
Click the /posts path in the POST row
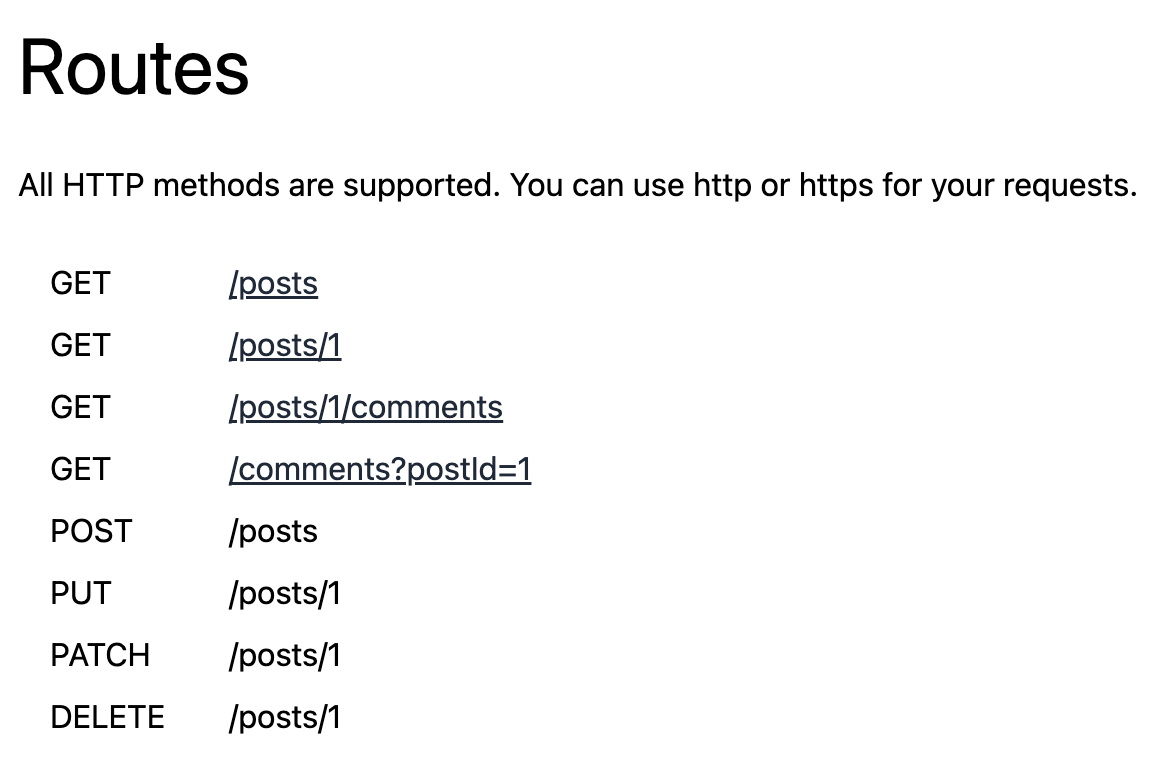pos(273,532)
